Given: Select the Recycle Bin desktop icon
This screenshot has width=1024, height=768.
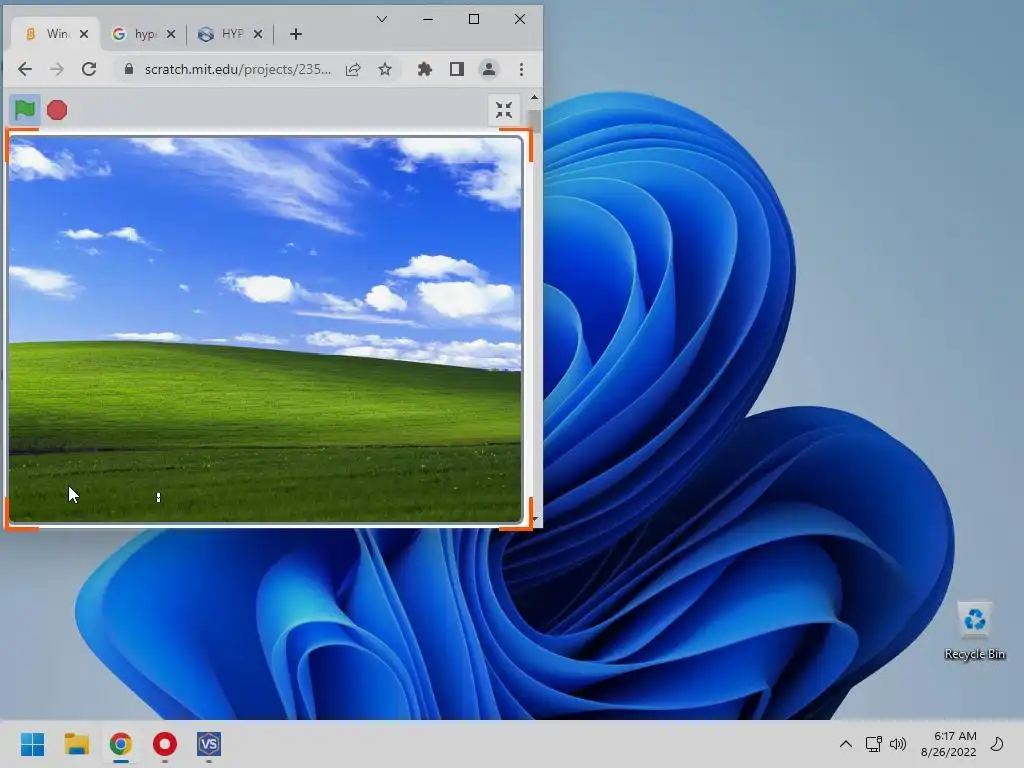Looking at the screenshot, I should point(974,630).
